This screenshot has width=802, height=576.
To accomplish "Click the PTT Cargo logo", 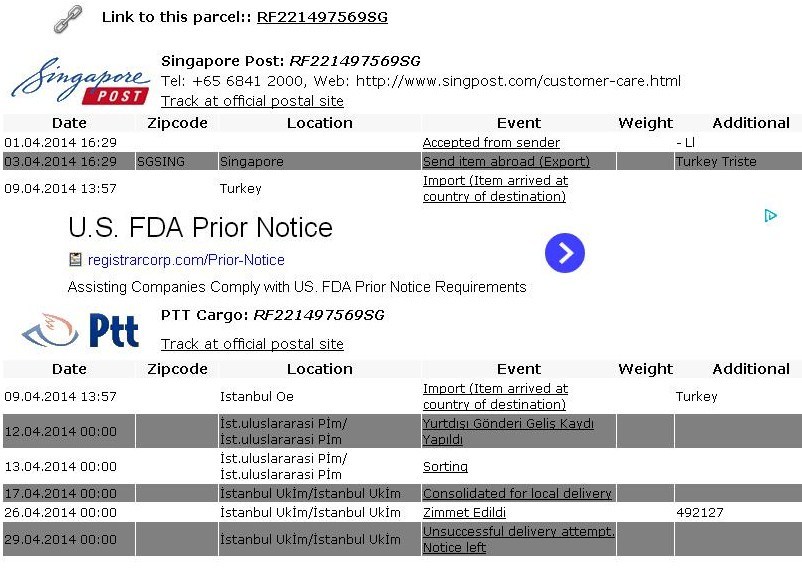I will point(80,330).
